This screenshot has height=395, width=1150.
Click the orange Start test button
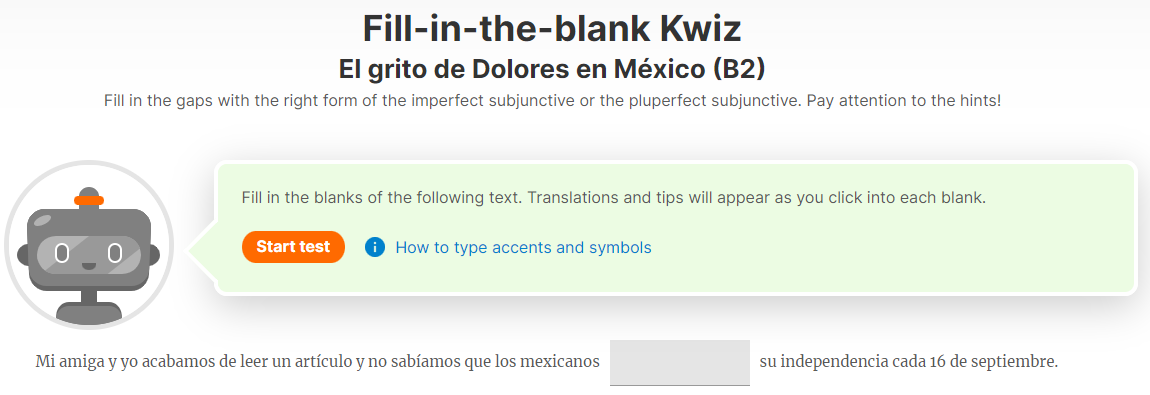[x=293, y=247]
